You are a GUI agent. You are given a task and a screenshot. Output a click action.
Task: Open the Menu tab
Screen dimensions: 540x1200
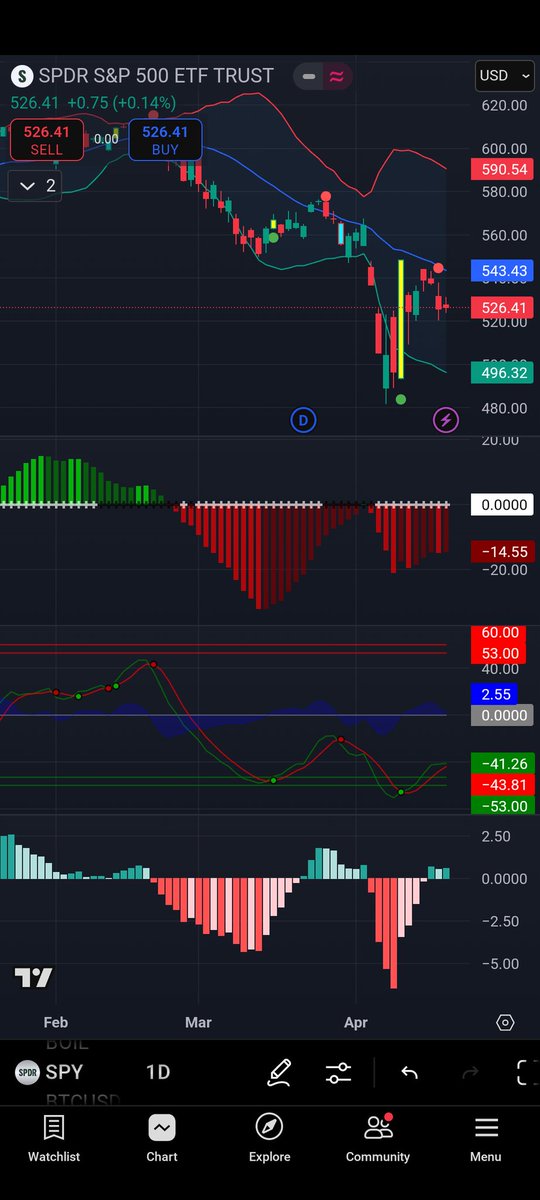coord(486,1140)
